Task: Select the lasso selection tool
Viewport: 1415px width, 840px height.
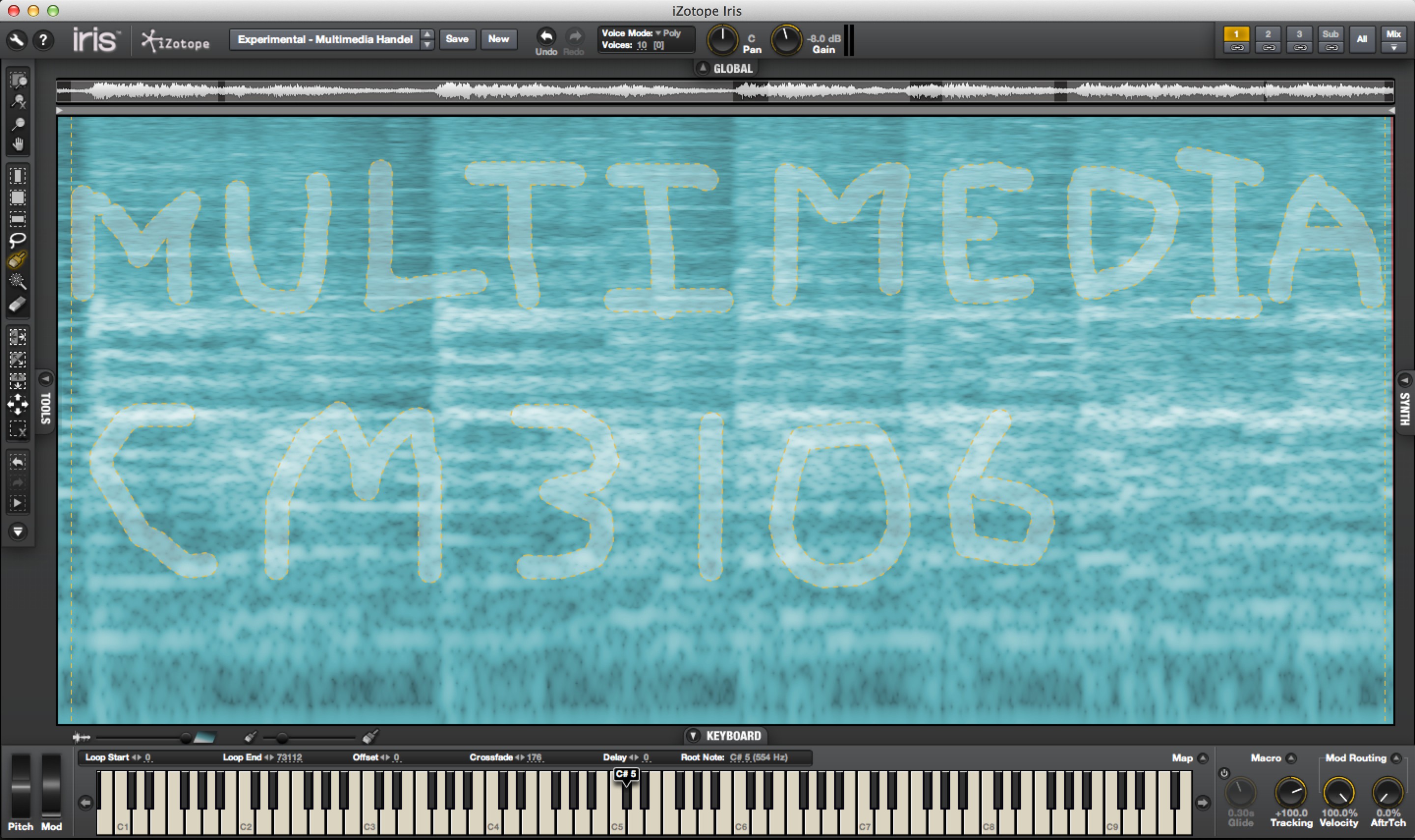Action: [x=18, y=240]
